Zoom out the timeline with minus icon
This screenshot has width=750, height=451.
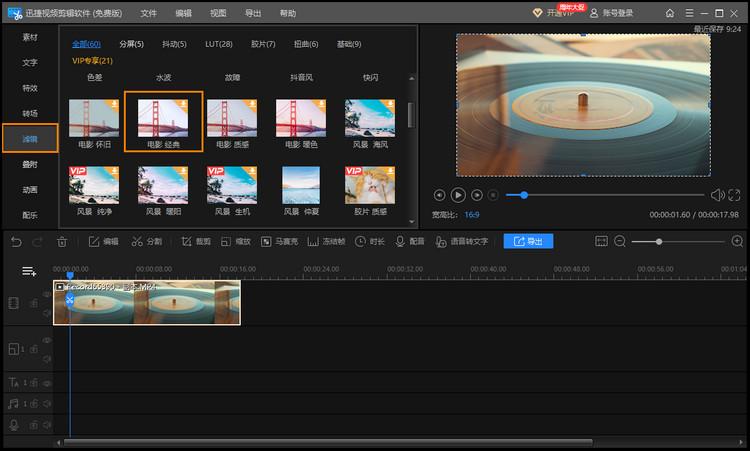tap(620, 242)
